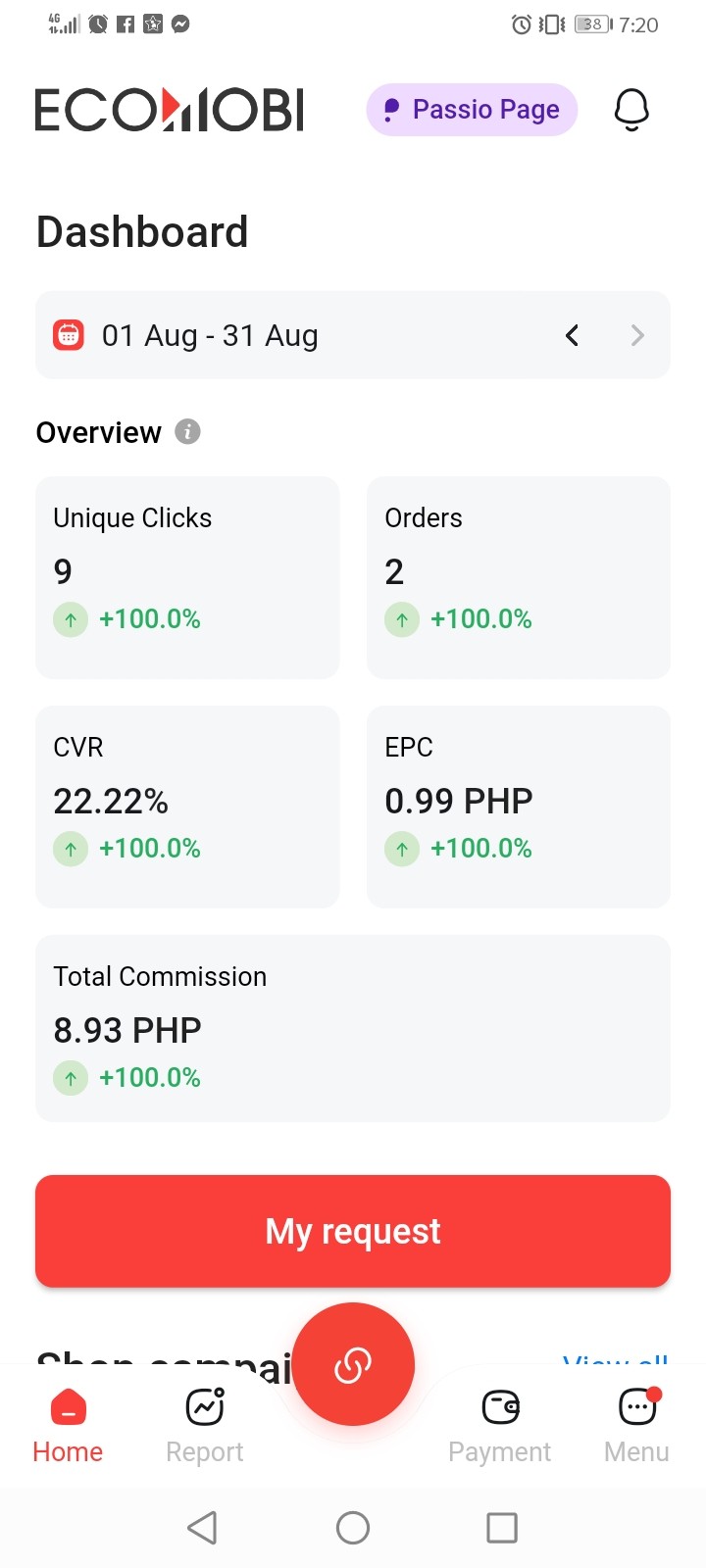This screenshot has width=706, height=1568.
Task: Tap the red link creation floating button
Action: point(353,1364)
